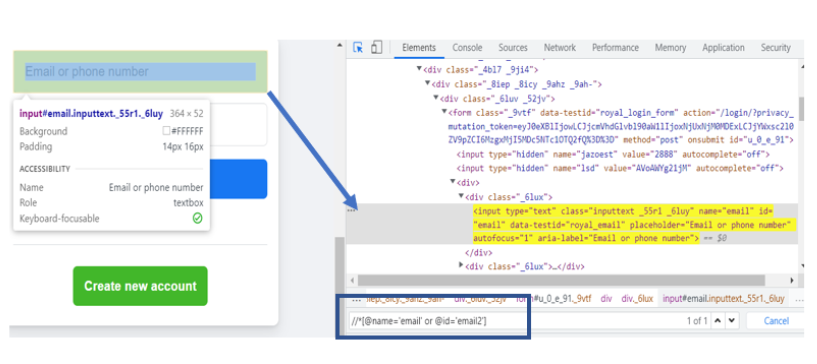Collapse the form class _9vtf node
This screenshot has height=364, width=817.
coord(444,112)
